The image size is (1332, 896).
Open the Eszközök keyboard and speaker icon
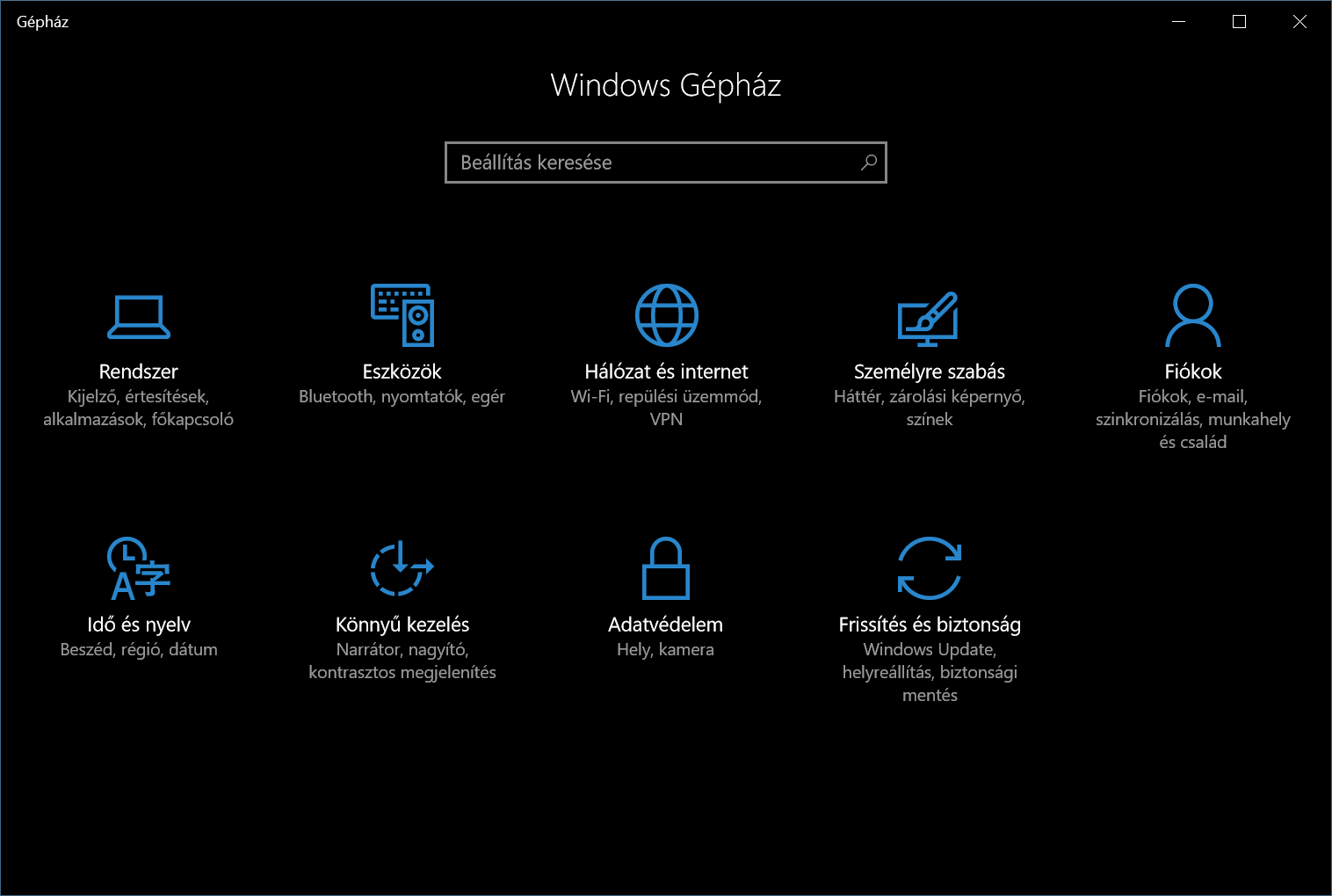pyautogui.click(x=402, y=315)
